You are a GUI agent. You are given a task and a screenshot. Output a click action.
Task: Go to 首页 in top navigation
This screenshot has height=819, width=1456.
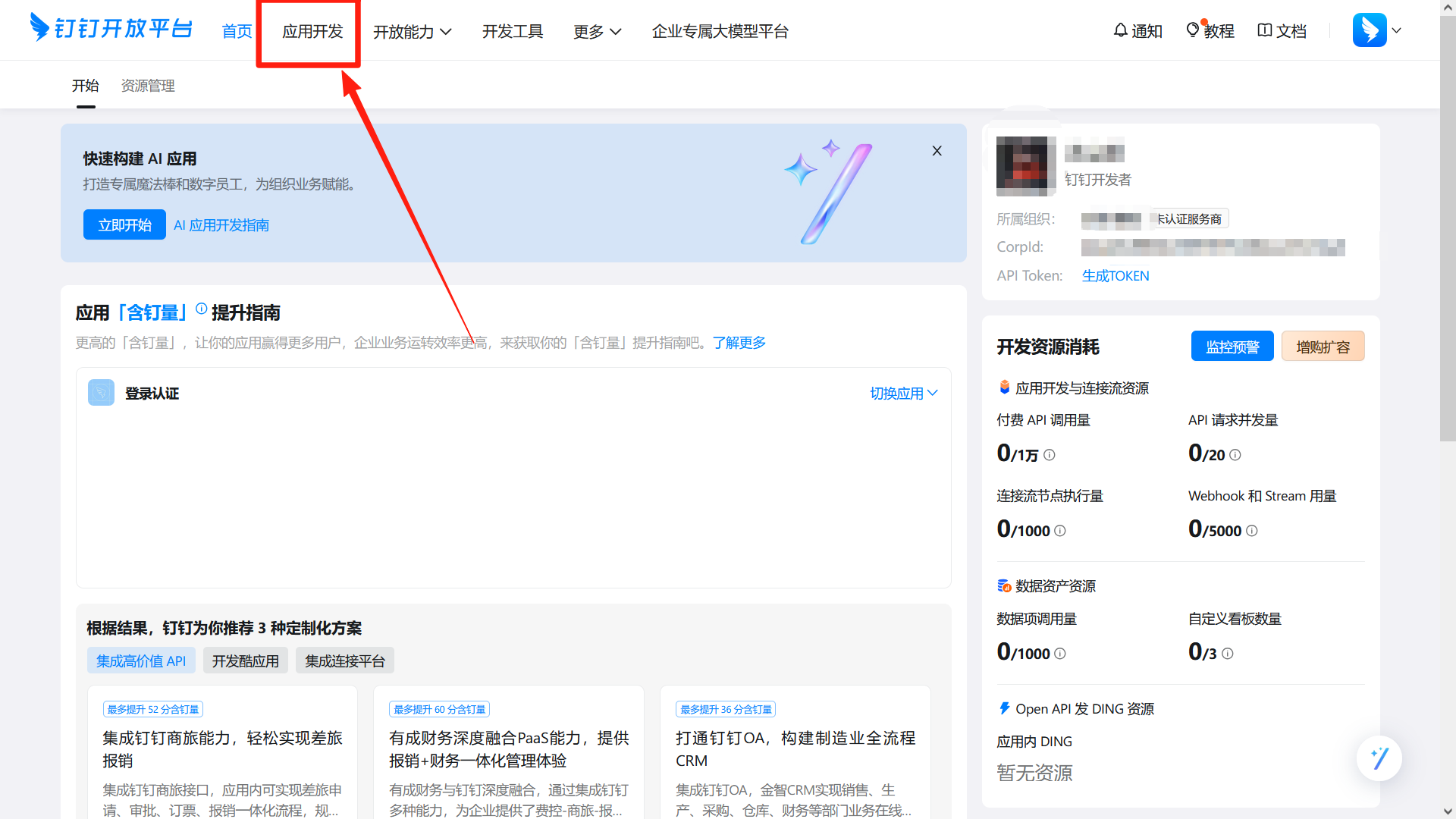(237, 31)
